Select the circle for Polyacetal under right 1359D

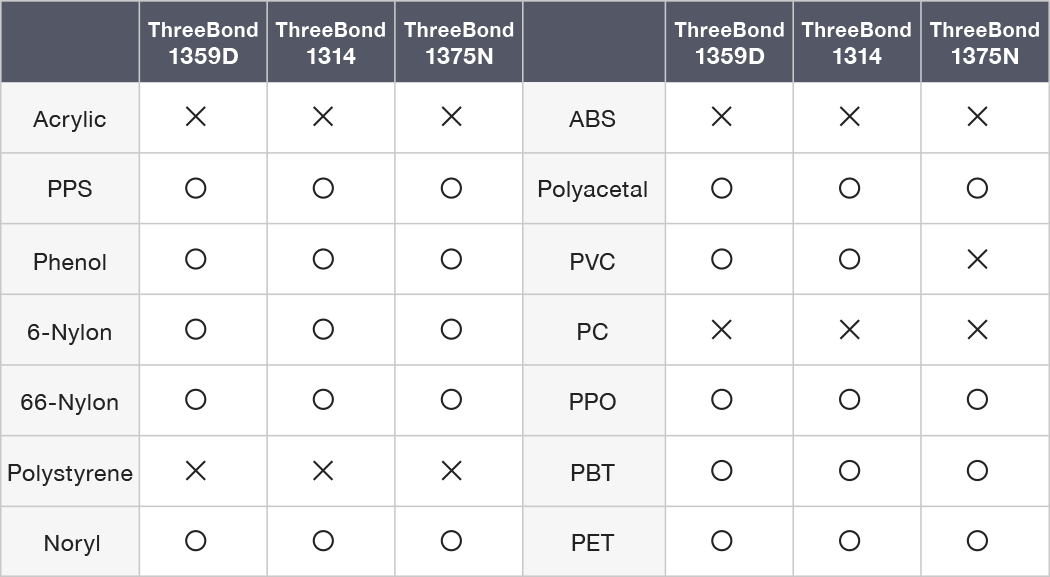coord(722,188)
